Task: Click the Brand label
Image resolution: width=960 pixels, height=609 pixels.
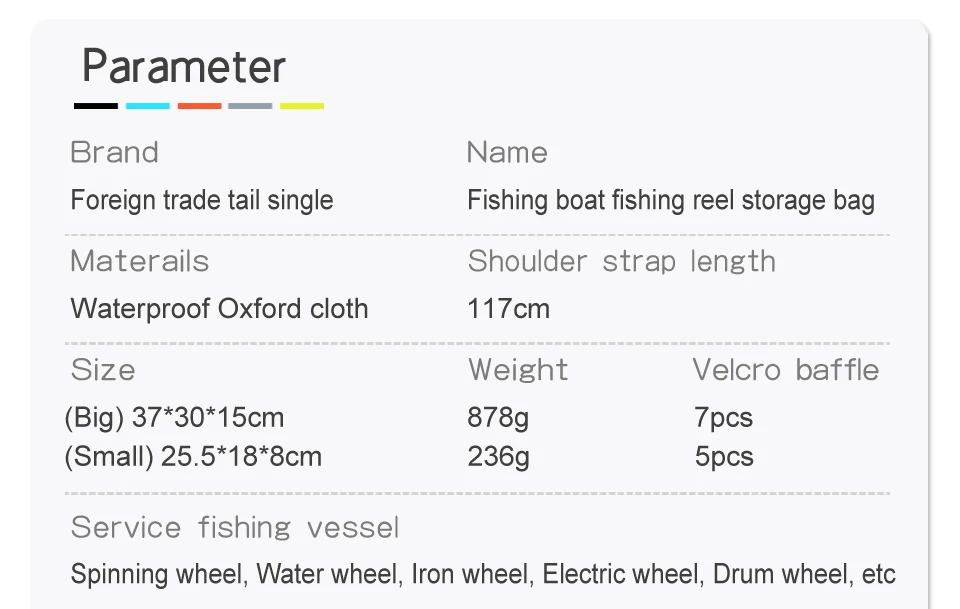Action: coord(114,152)
